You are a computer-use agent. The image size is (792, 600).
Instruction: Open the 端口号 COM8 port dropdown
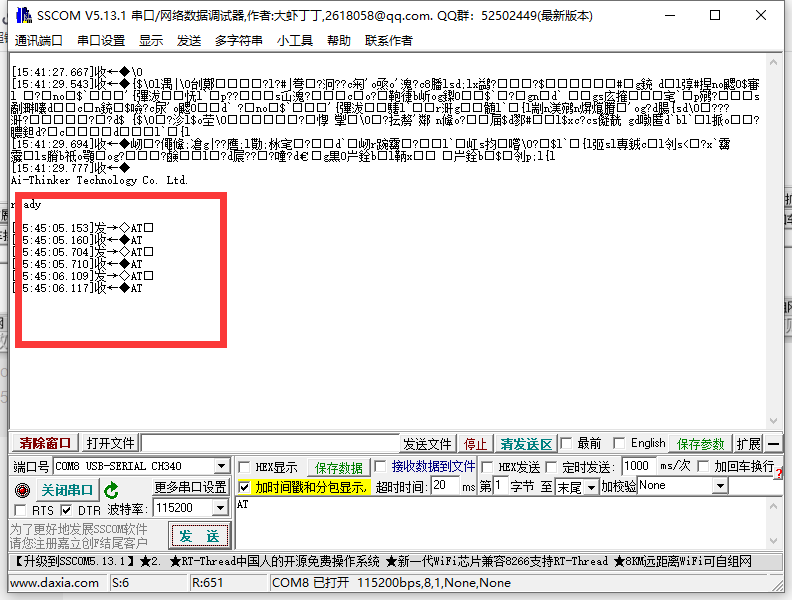coord(221,466)
